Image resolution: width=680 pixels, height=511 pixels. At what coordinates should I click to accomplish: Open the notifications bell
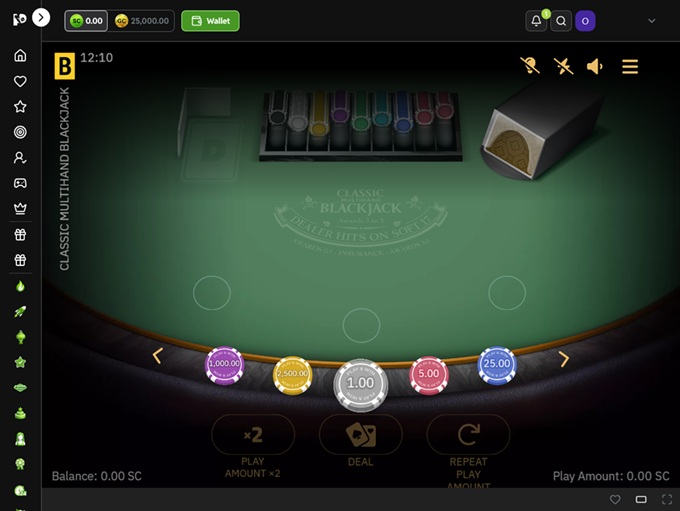point(536,21)
